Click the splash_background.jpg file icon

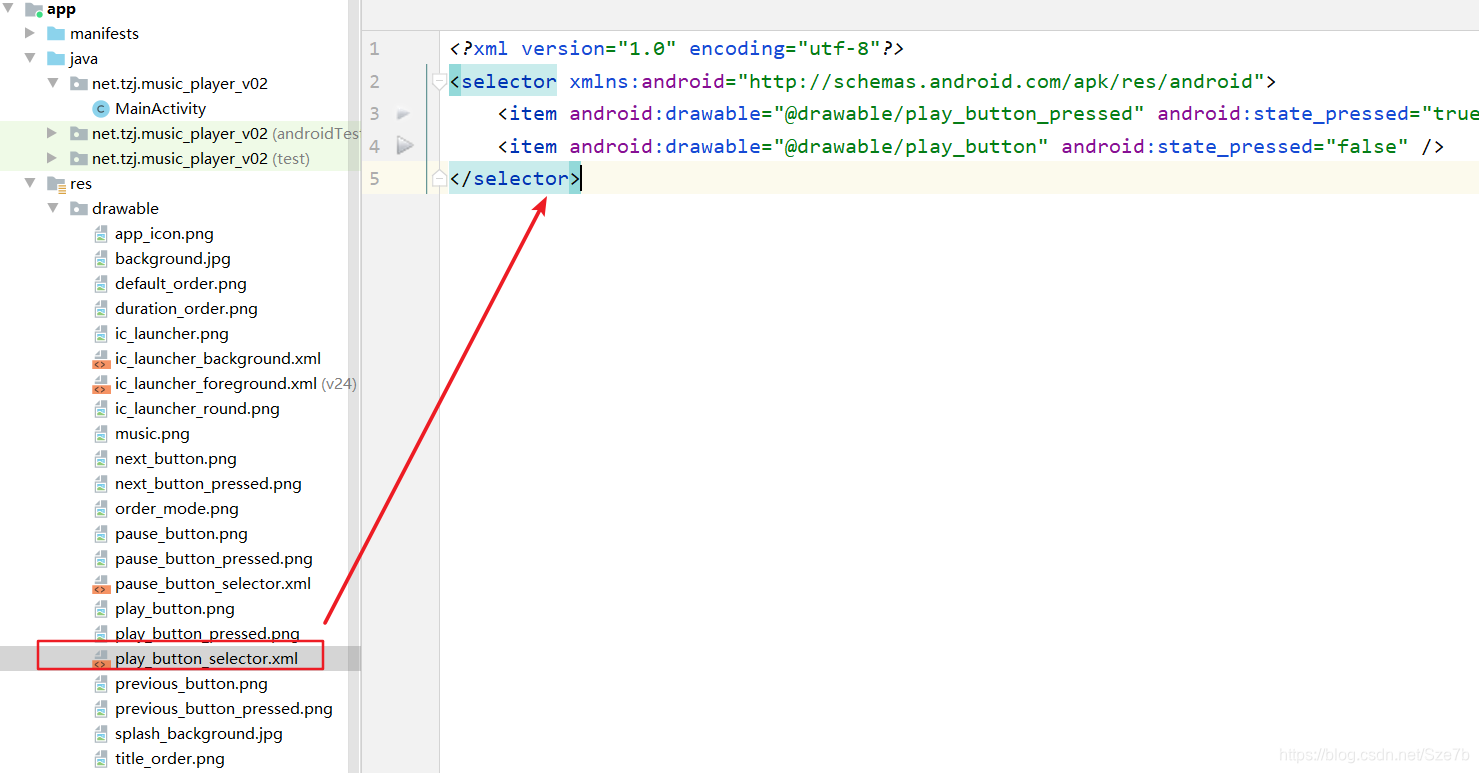(101, 734)
